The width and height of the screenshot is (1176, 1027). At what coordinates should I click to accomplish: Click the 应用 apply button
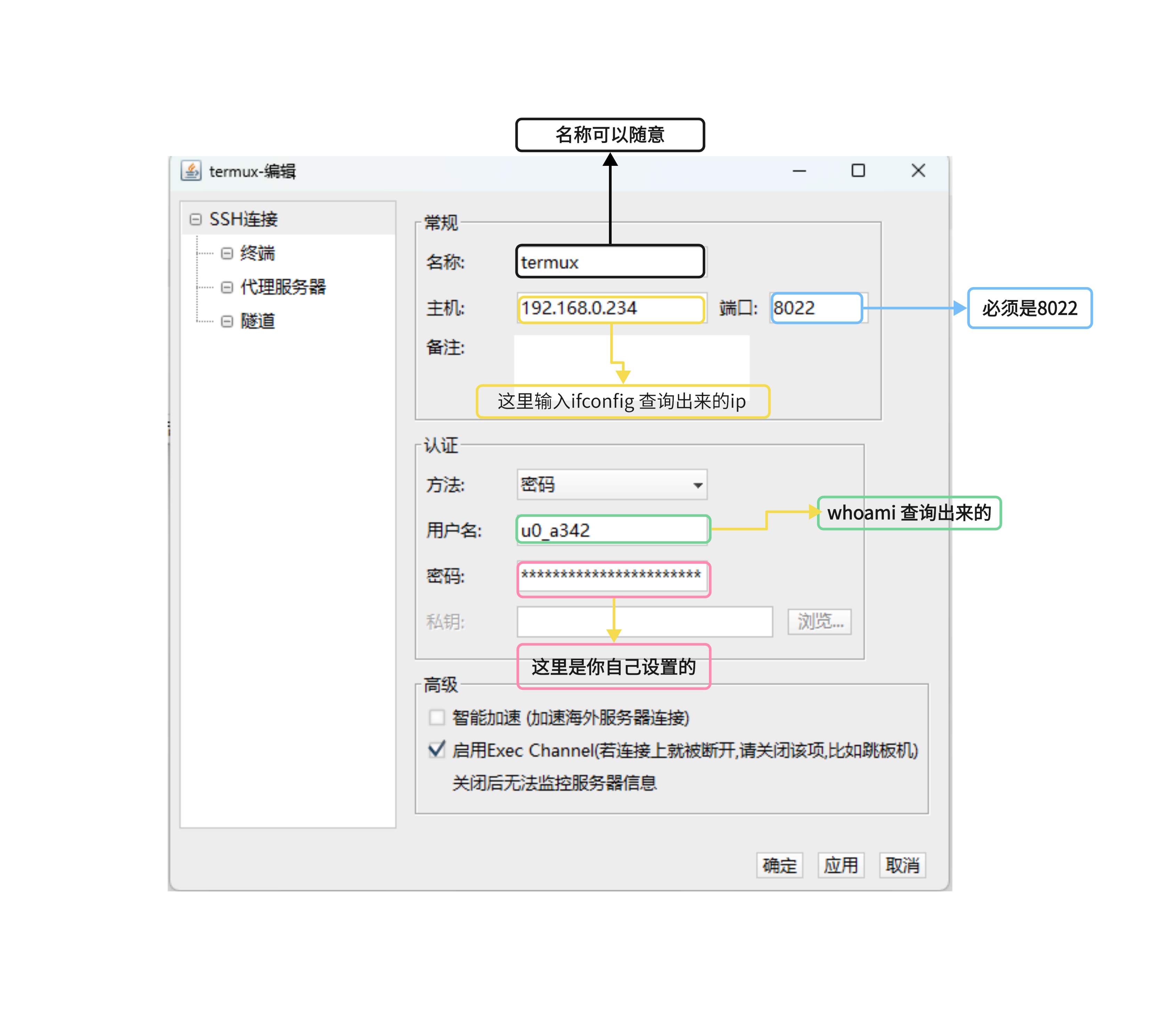tap(840, 865)
